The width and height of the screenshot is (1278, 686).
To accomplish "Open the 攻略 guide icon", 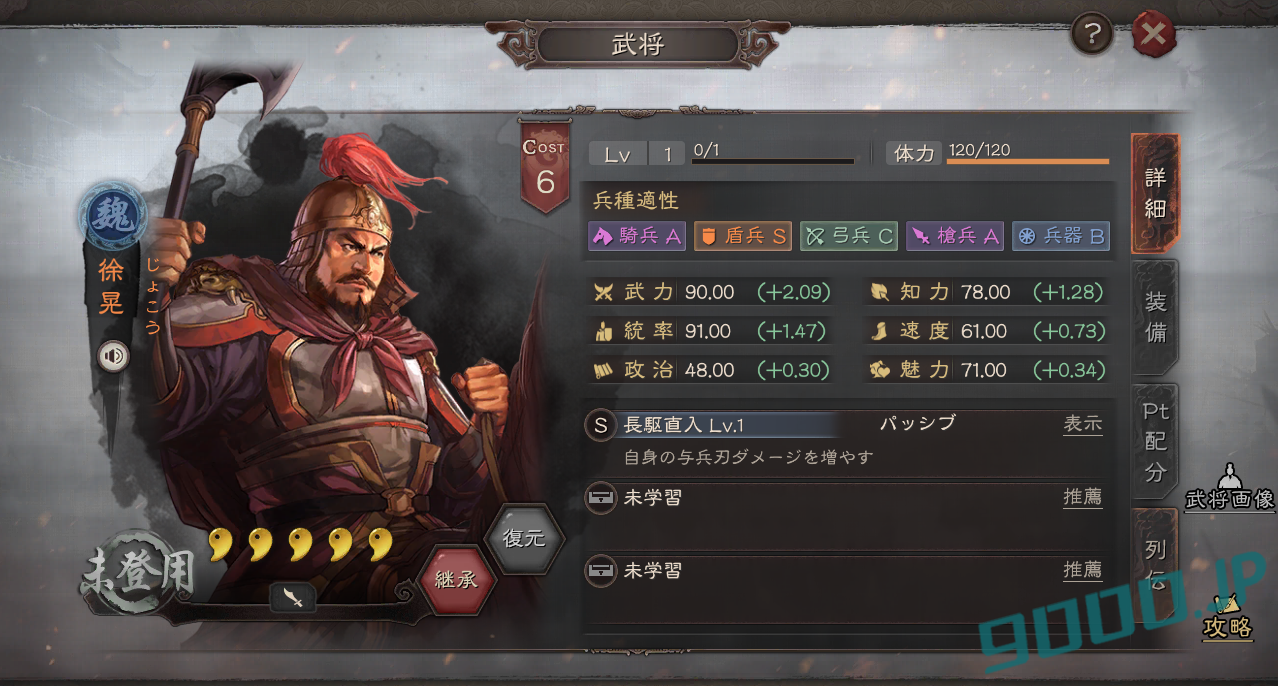I will click(1227, 616).
